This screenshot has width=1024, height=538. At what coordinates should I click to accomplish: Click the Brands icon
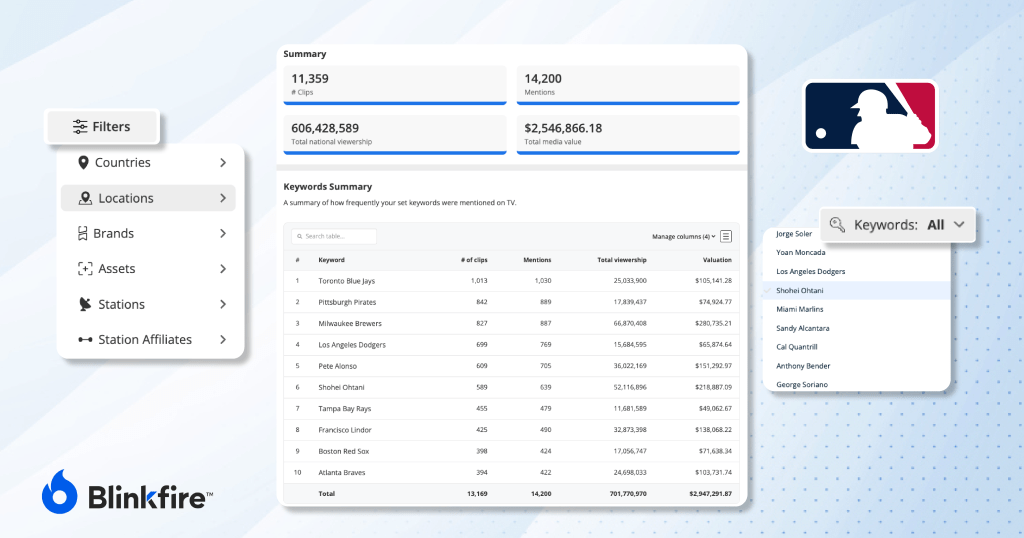click(x=82, y=233)
